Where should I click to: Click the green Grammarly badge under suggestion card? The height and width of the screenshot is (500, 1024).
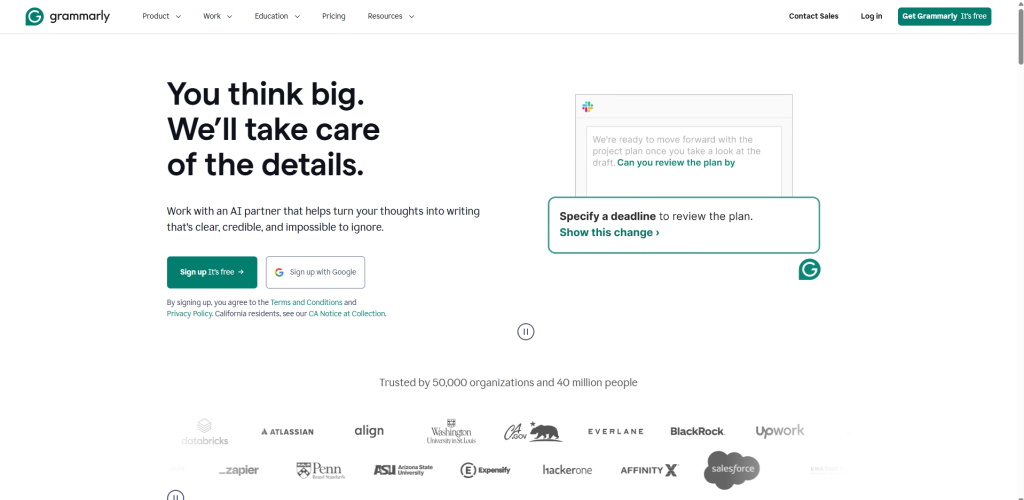click(809, 269)
